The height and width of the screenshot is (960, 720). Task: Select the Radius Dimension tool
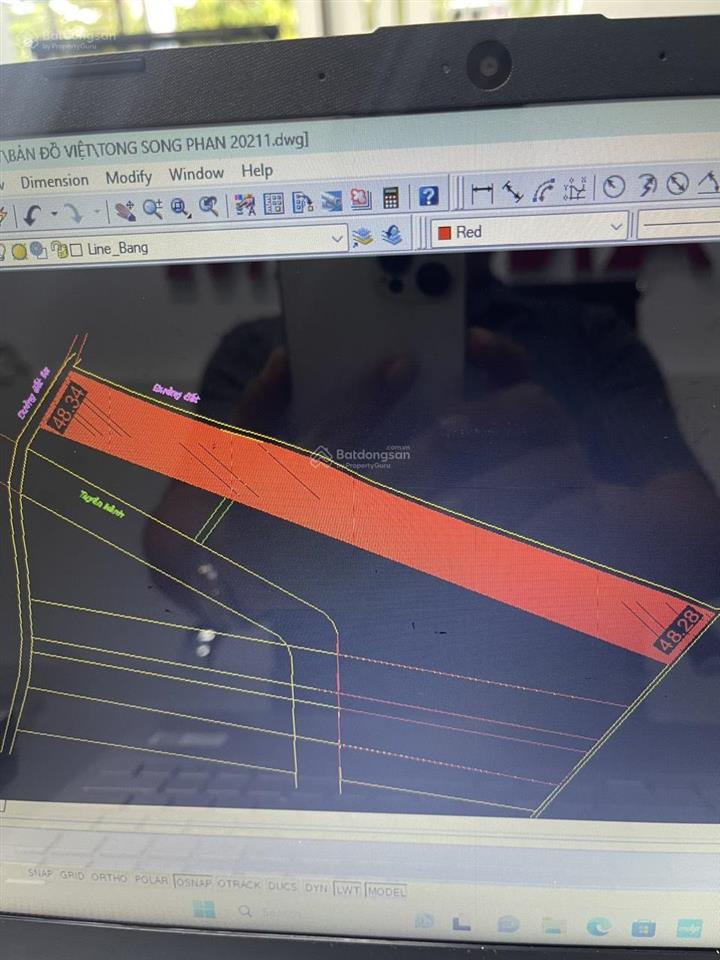(613, 187)
